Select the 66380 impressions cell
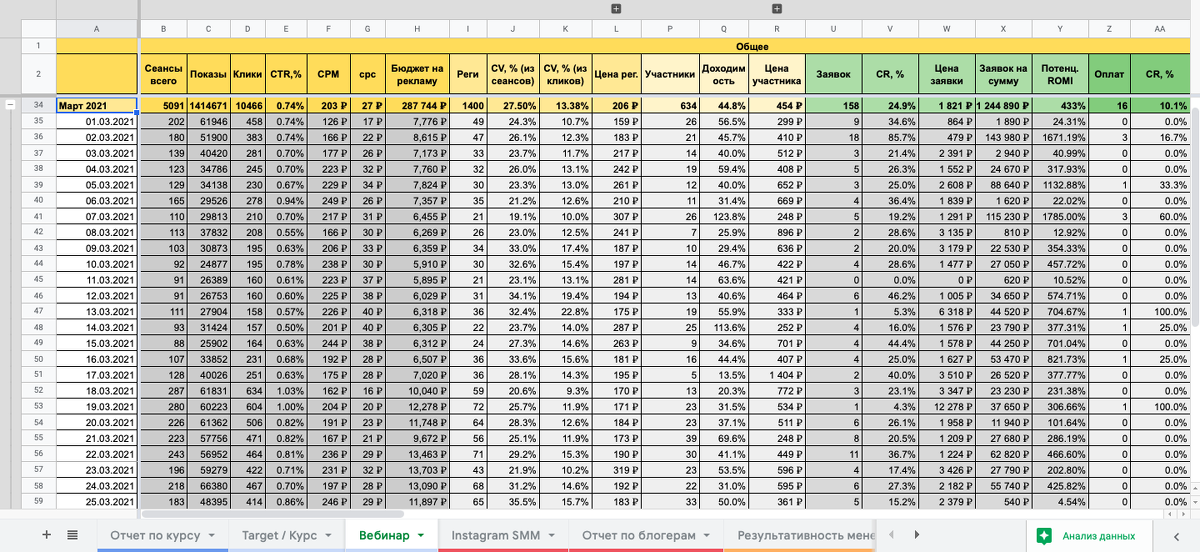Screen dimensions: 1200x552 pyautogui.click(x=209, y=485)
